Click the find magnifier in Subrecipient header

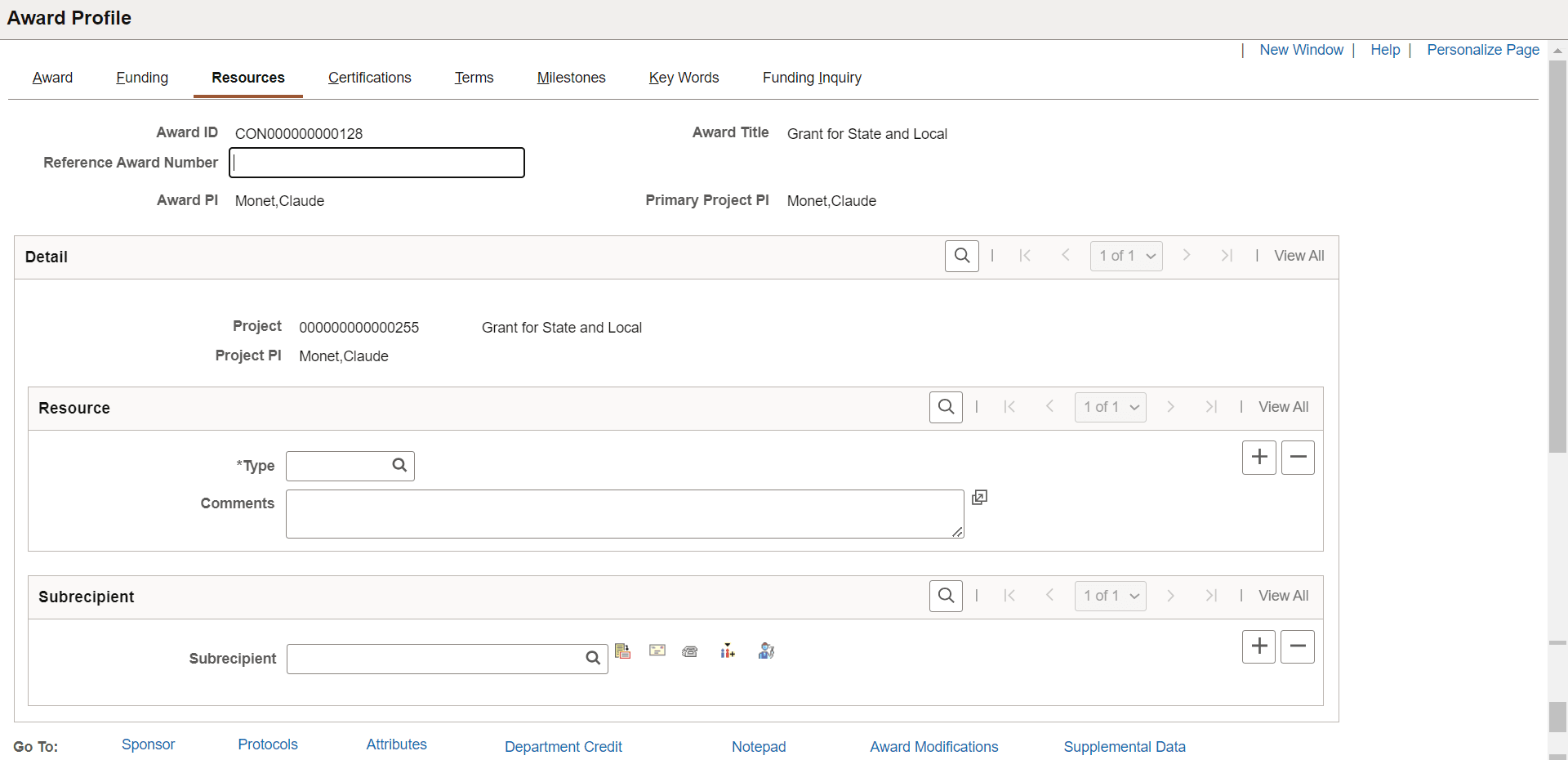click(945, 596)
